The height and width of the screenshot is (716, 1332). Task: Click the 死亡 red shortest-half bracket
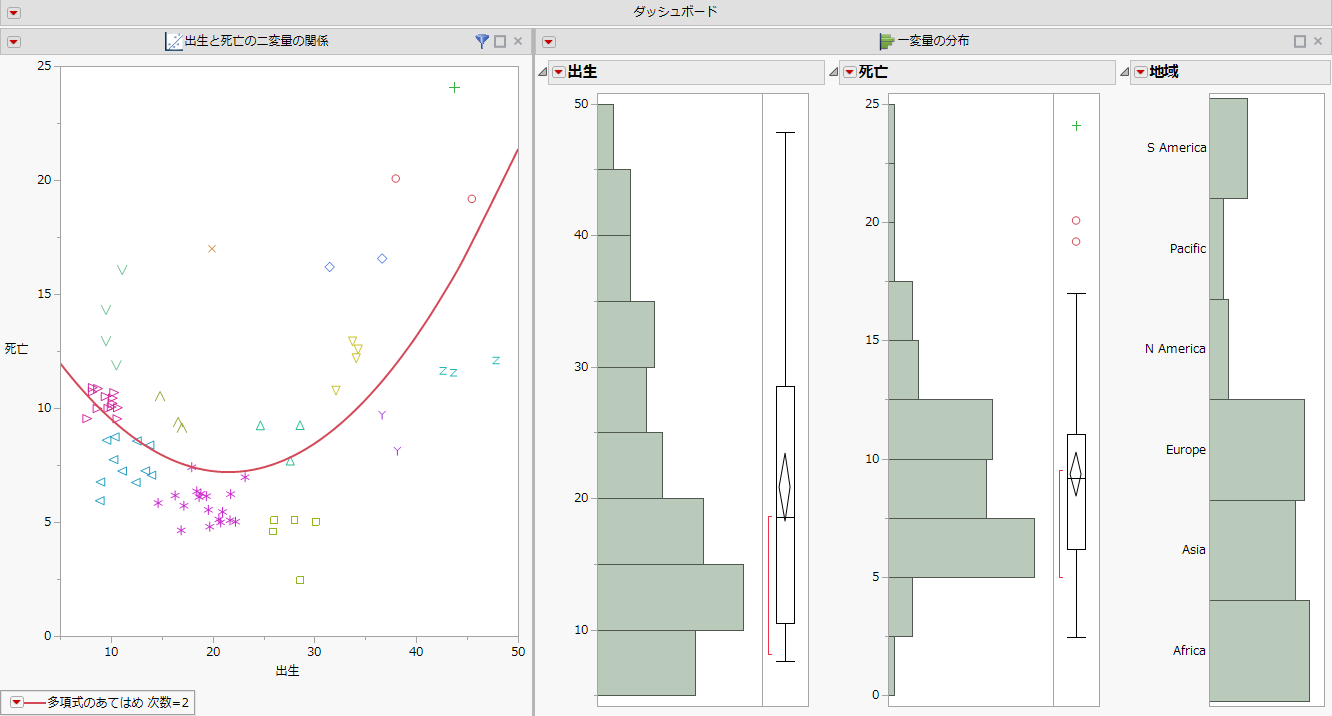click(1060, 523)
